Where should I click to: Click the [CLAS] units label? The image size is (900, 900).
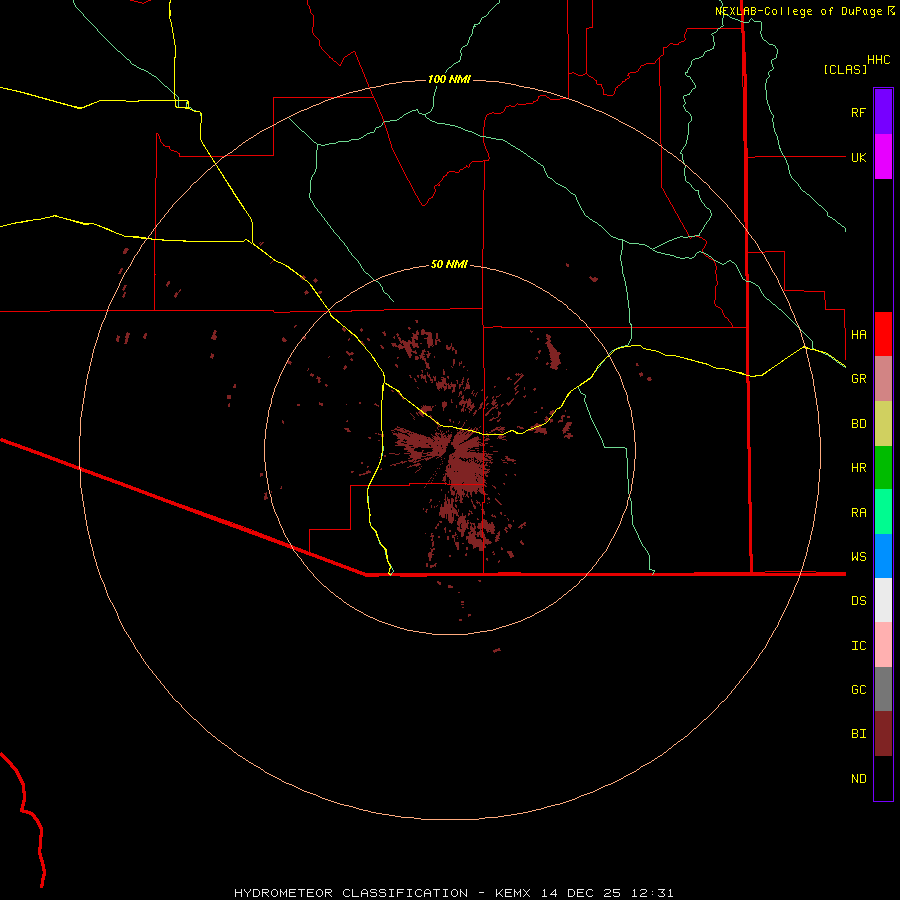pos(845,69)
